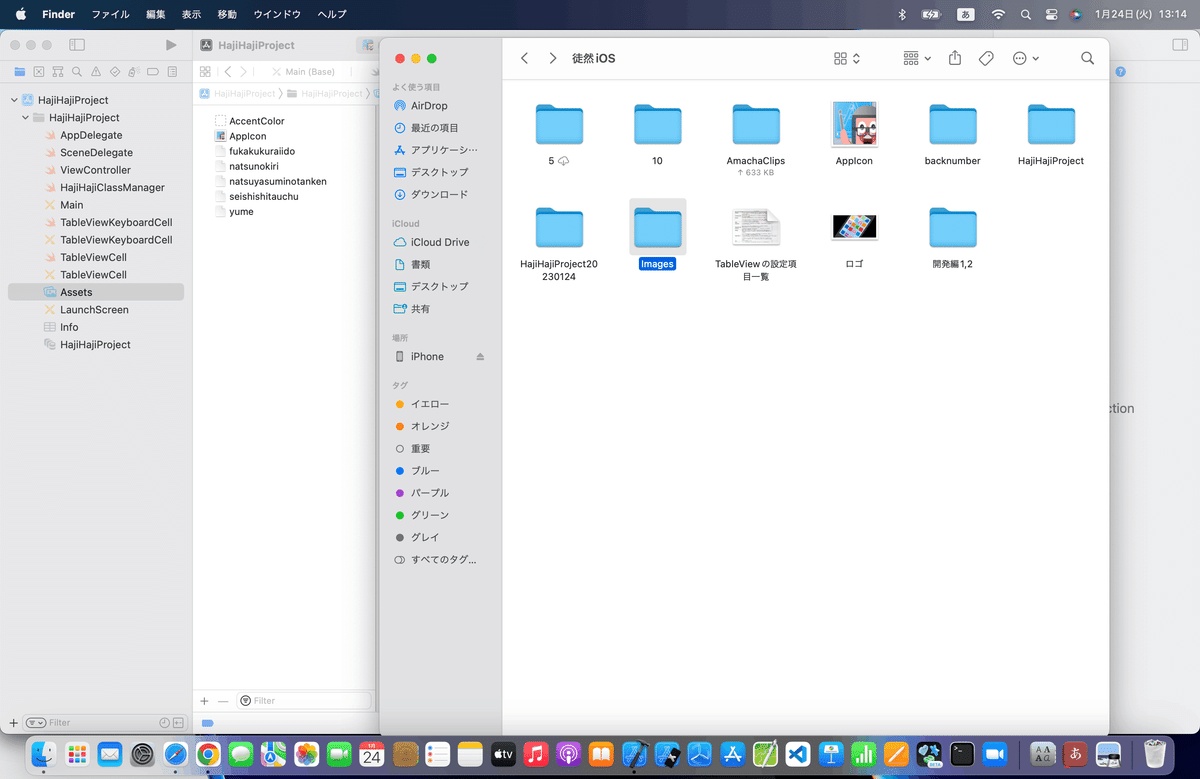
Task: Select LaunchScreen in the Xcode navigator
Action: coord(94,310)
